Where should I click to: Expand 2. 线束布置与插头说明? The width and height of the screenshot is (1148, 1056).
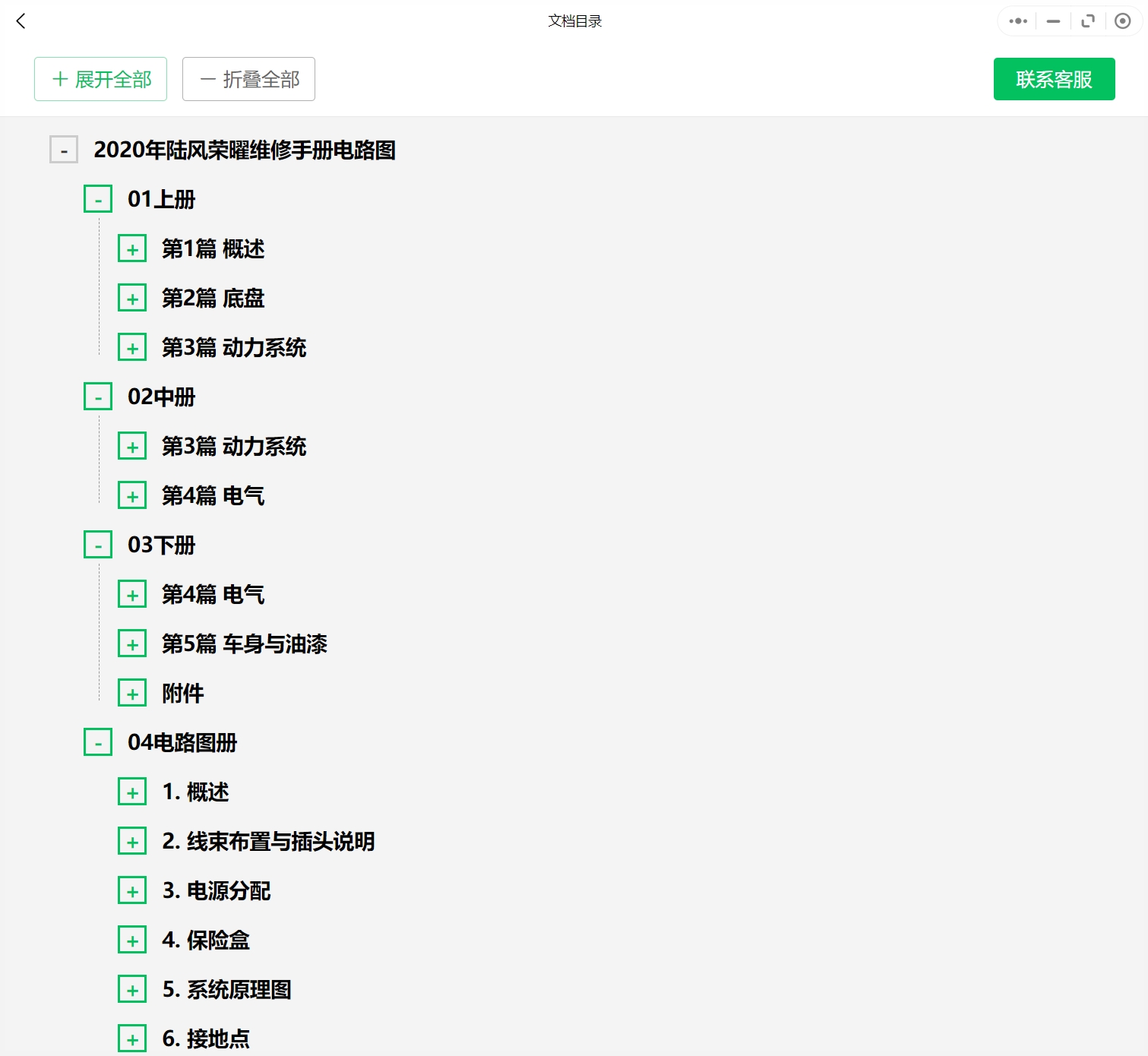click(132, 841)
